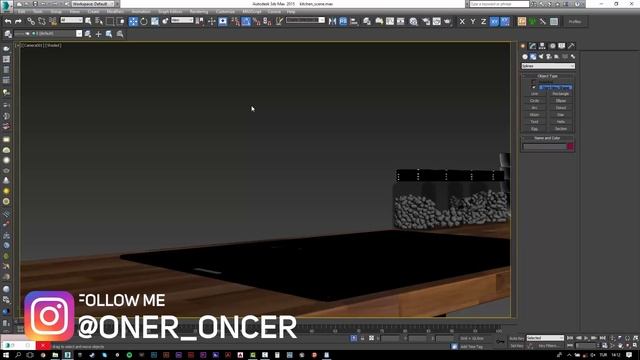This screenshot has width=640, height=360.
Task: Open the layer list dropdown arrow
Action: point(79,34)
